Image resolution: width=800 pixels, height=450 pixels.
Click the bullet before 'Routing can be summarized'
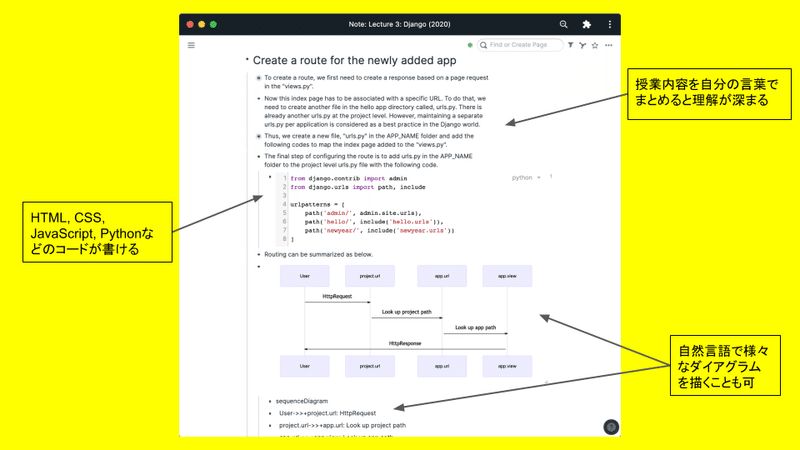[259, 254]
